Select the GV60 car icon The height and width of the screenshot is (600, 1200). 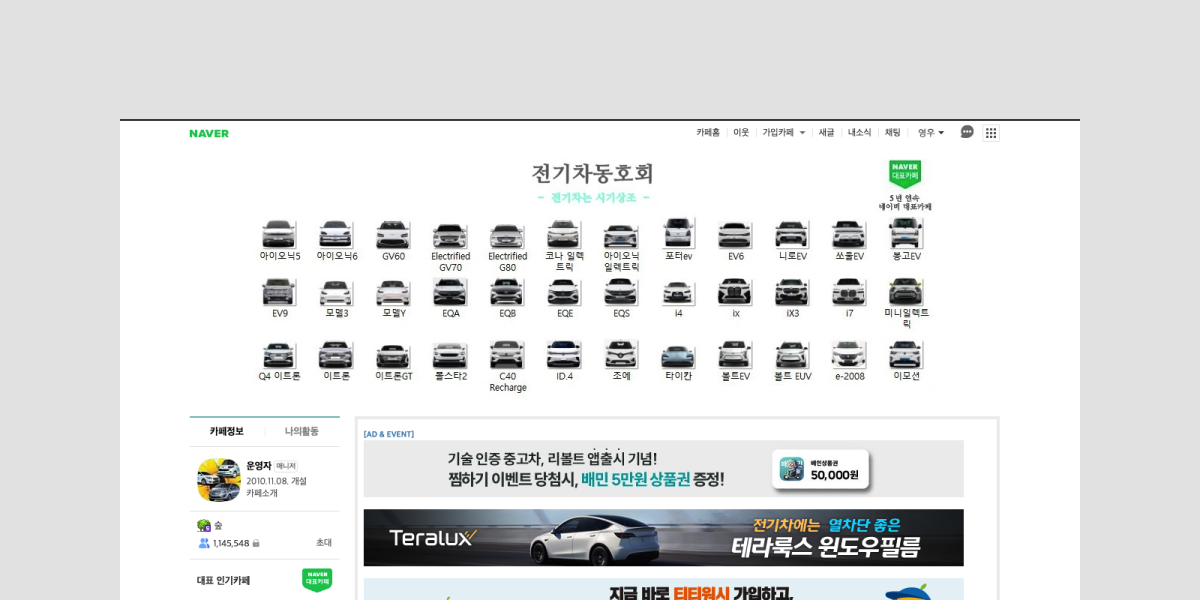coord(393,235)
